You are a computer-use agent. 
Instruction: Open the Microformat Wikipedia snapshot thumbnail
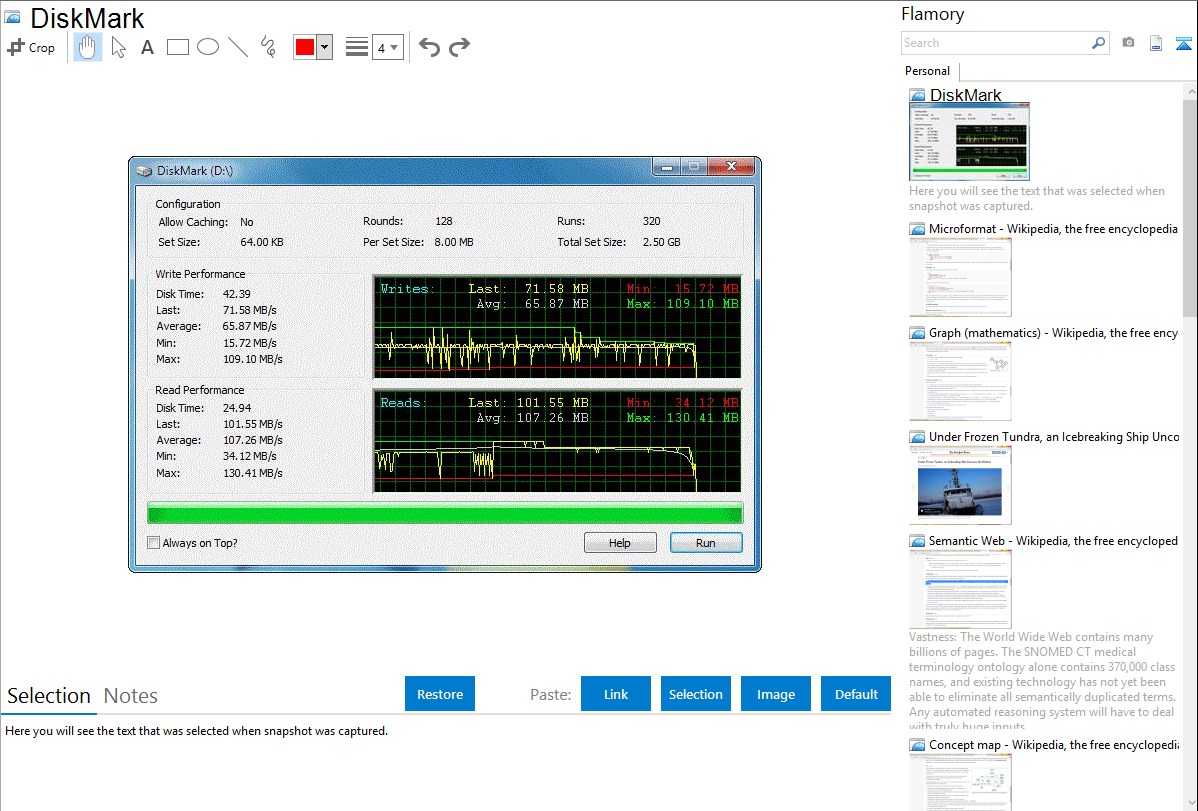point(960,277)
